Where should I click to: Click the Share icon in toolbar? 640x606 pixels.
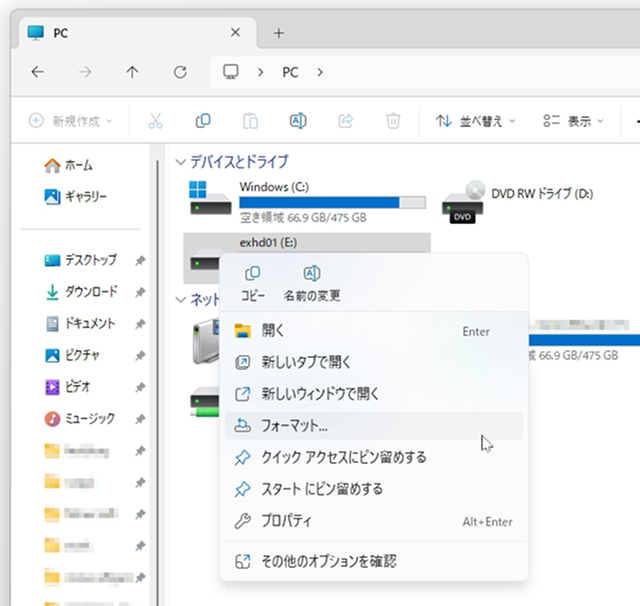click(346, 121)
